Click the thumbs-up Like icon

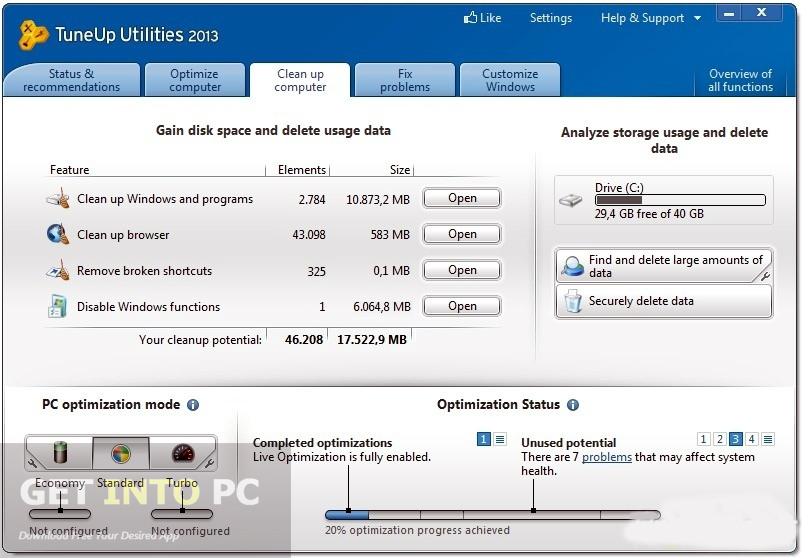point(470,18)
